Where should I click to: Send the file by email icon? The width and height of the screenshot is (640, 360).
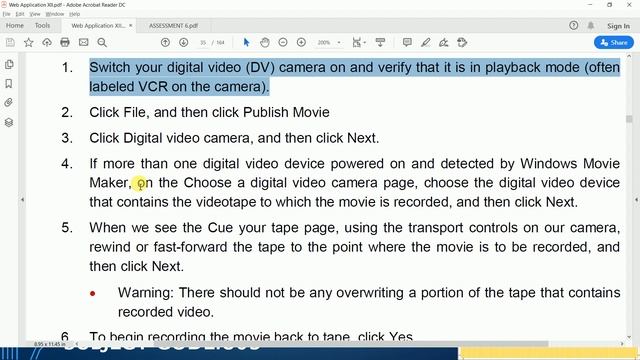pyautogui.click(x=84, y=42)
